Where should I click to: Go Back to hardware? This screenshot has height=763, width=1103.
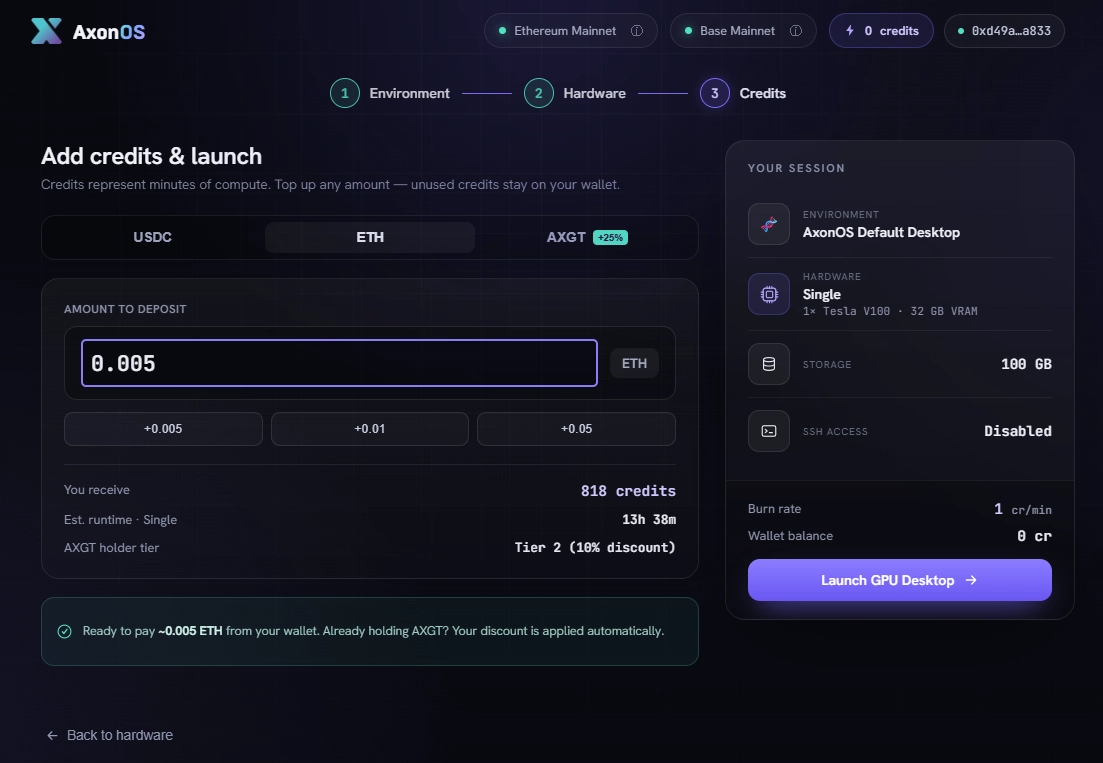110,736
